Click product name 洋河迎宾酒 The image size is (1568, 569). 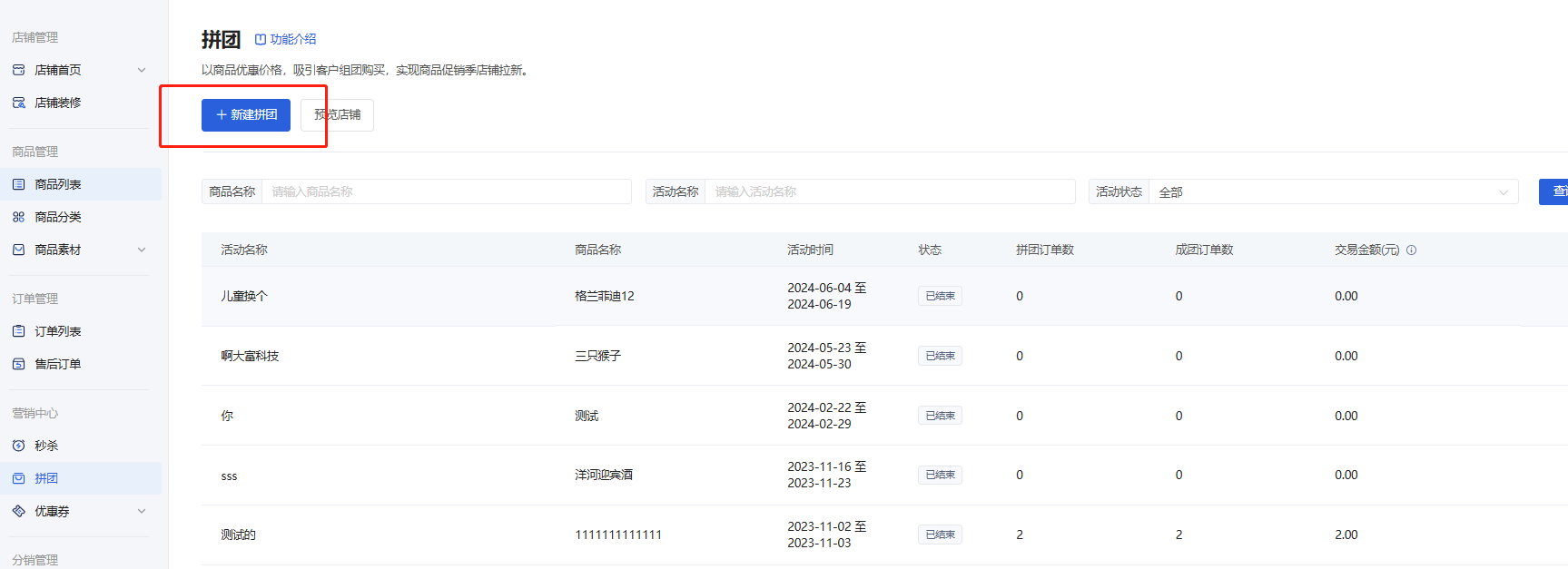(604, 475)
